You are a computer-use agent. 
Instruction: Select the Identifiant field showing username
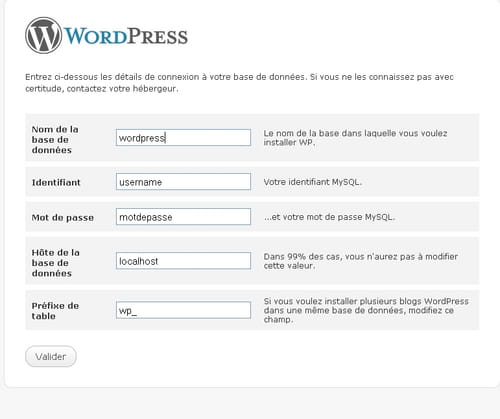point(183,182)
